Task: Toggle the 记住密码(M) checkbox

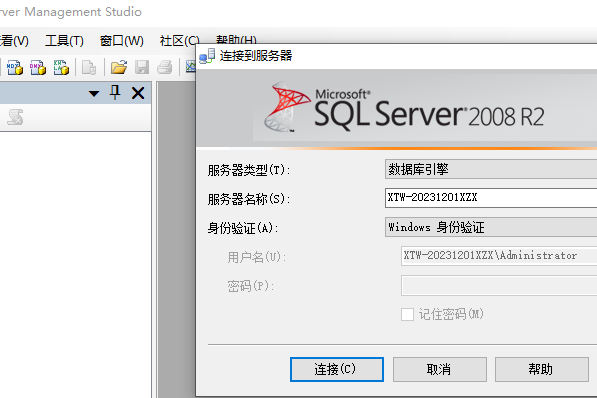Action: (407, 315)
